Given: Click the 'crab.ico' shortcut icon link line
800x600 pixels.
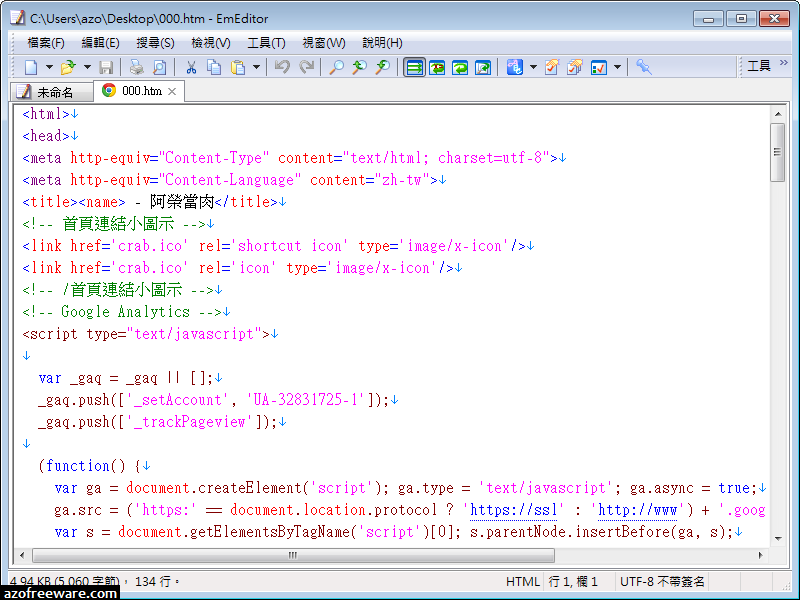Looking at the screenshot, I should coord(278,246).
